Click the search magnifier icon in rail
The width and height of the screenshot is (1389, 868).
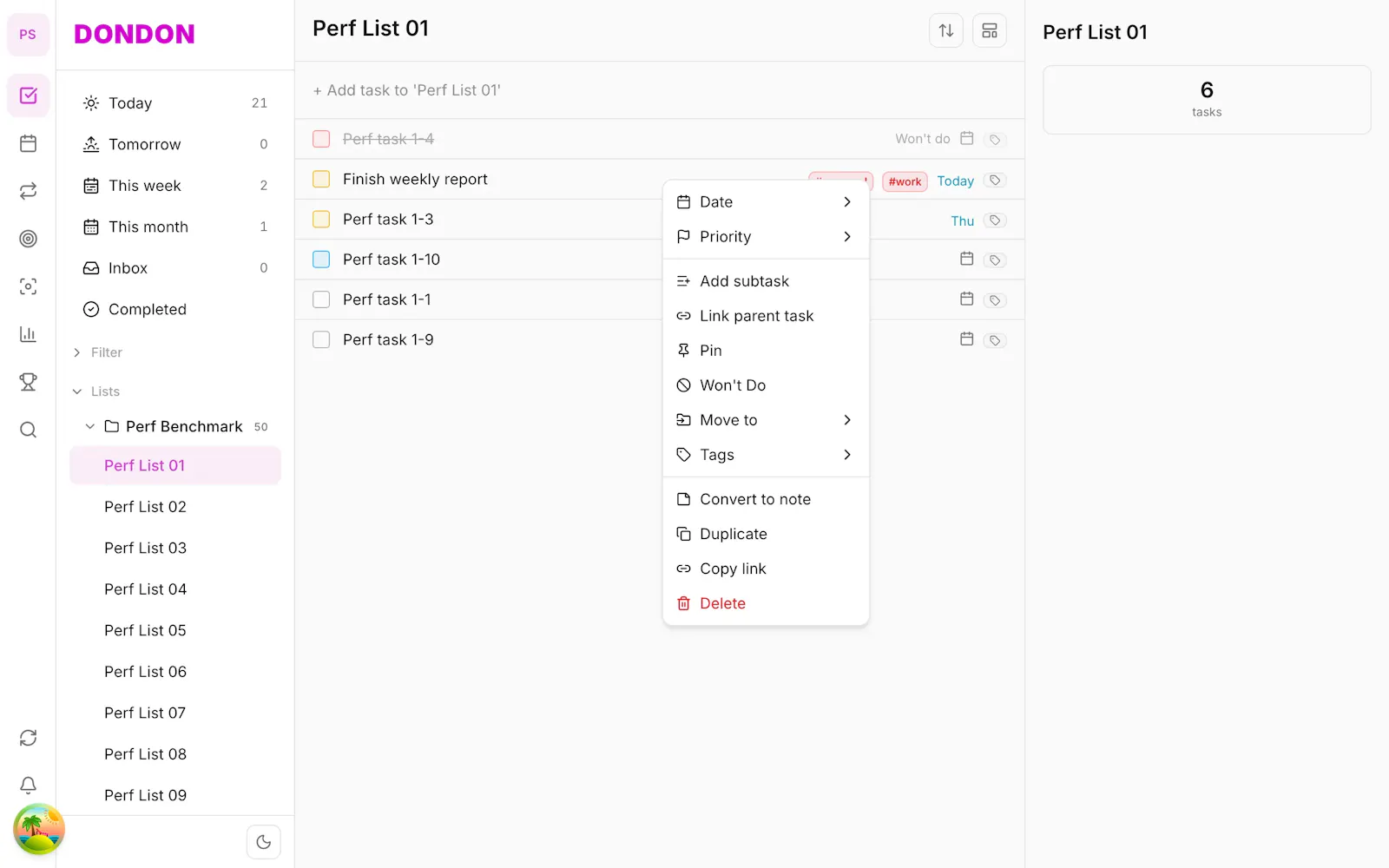click(x=28, y=430)
